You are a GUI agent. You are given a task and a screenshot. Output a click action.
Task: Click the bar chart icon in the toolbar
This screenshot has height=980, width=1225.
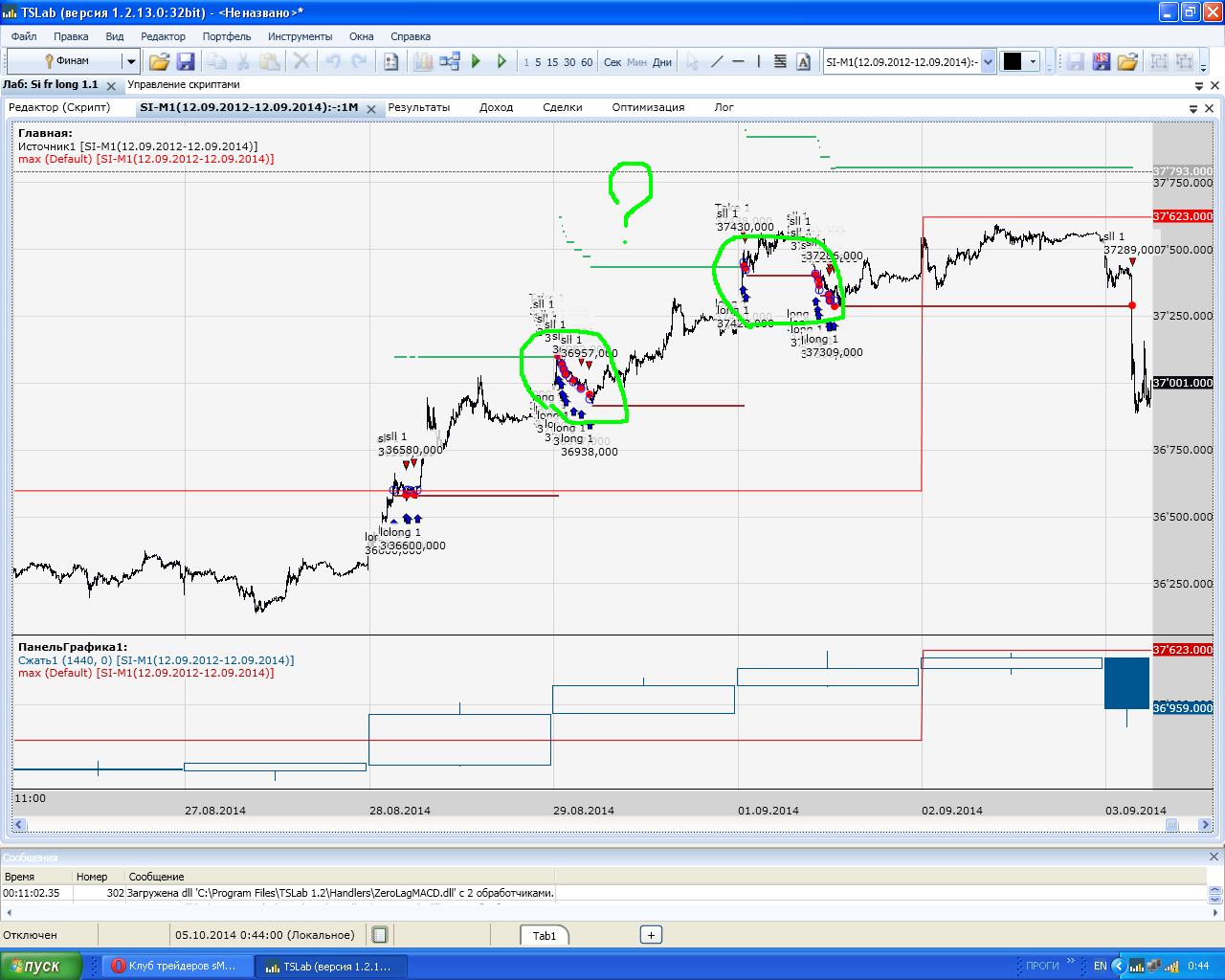423,61
